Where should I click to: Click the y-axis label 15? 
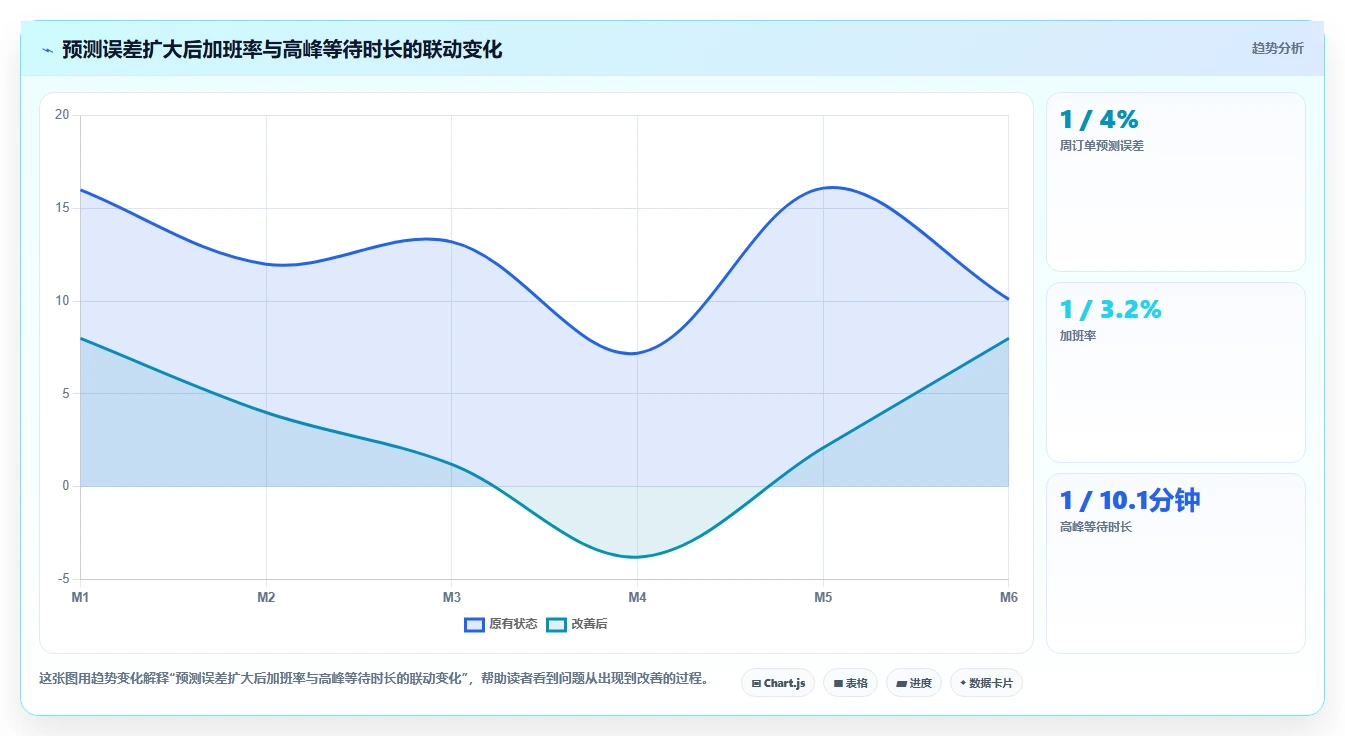point(62,208)
